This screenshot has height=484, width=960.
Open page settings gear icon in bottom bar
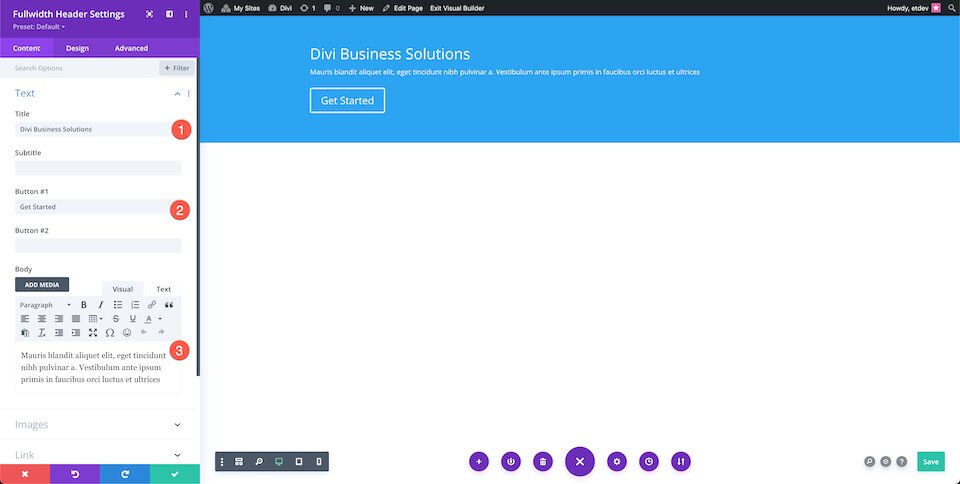(617, 461)
